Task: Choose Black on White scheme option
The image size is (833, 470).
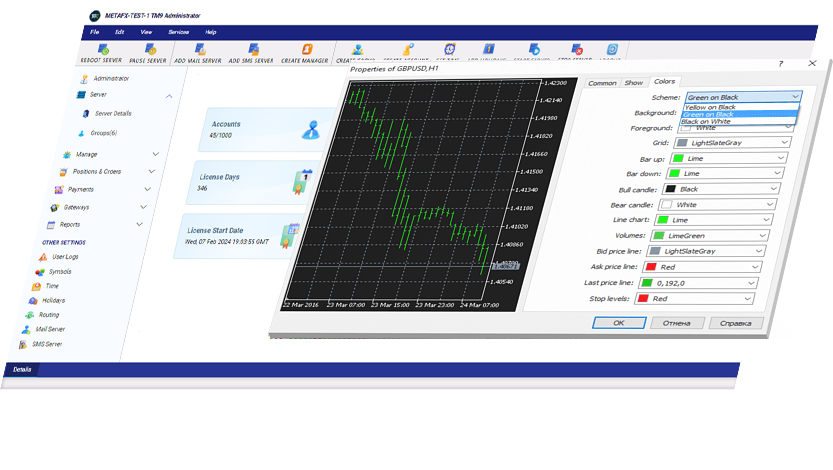Action: point(738,122)
